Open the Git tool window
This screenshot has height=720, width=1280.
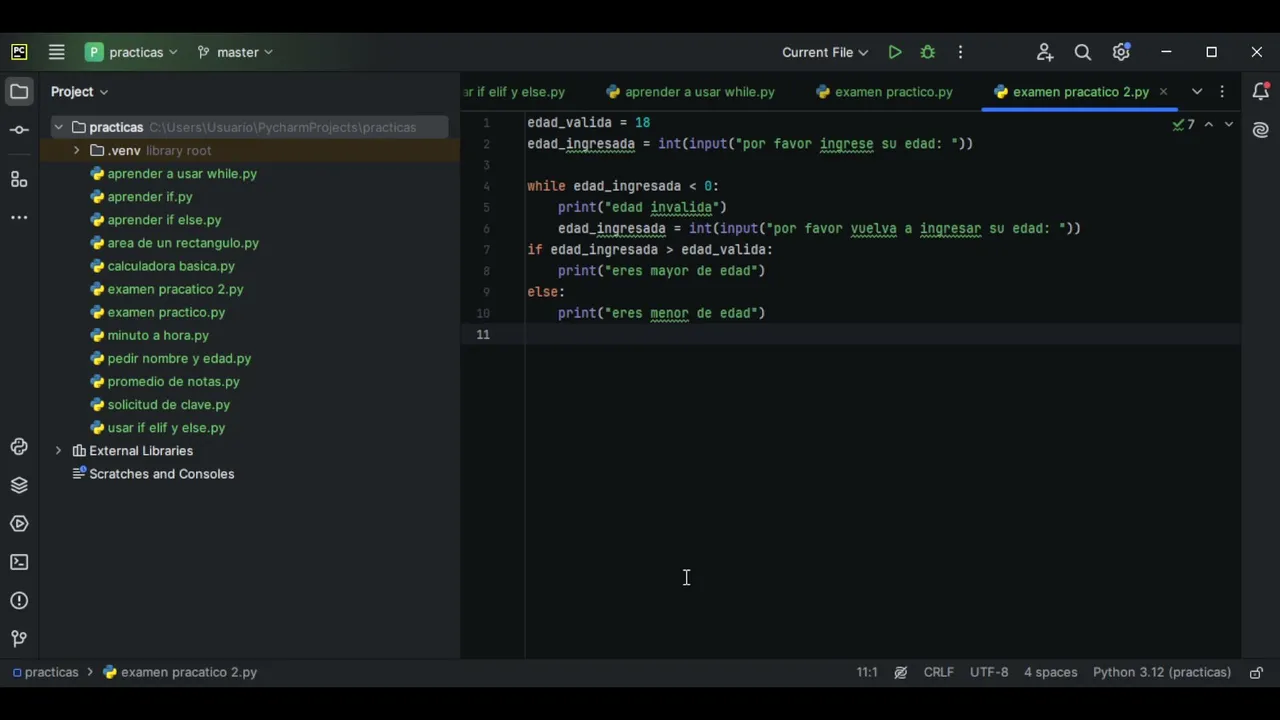(x=19, y=639)
